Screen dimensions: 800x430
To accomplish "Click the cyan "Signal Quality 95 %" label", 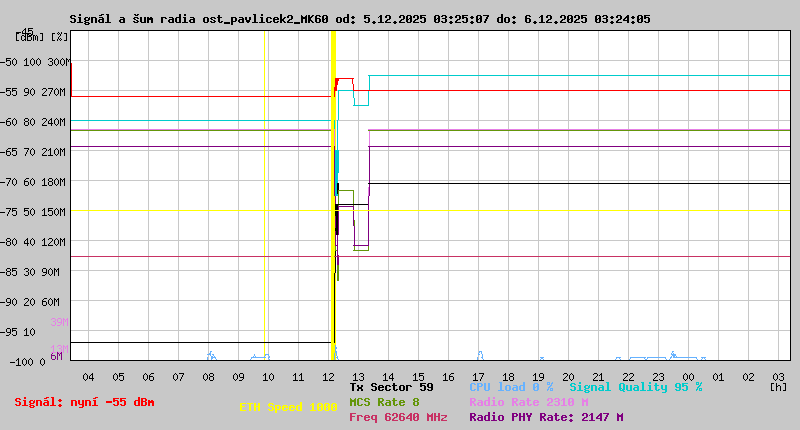I will (636, 386).
